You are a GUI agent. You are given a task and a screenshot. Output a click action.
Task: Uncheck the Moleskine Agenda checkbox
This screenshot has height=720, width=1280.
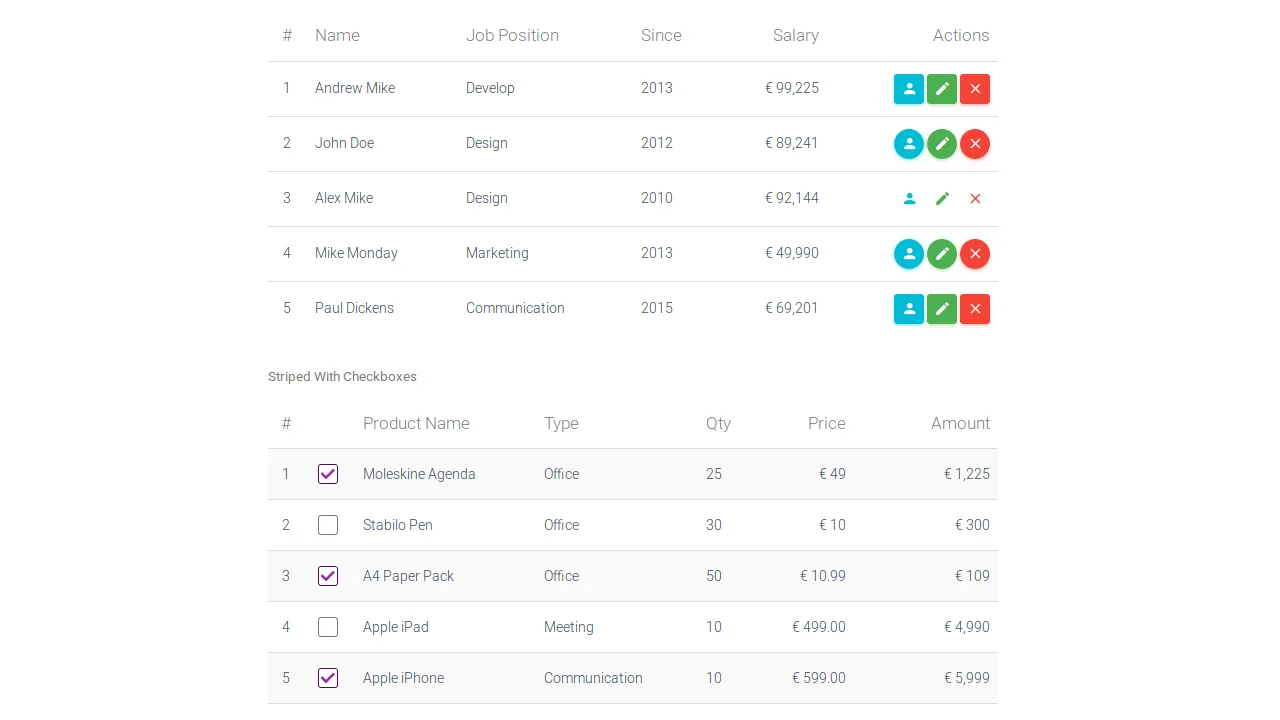328,474
